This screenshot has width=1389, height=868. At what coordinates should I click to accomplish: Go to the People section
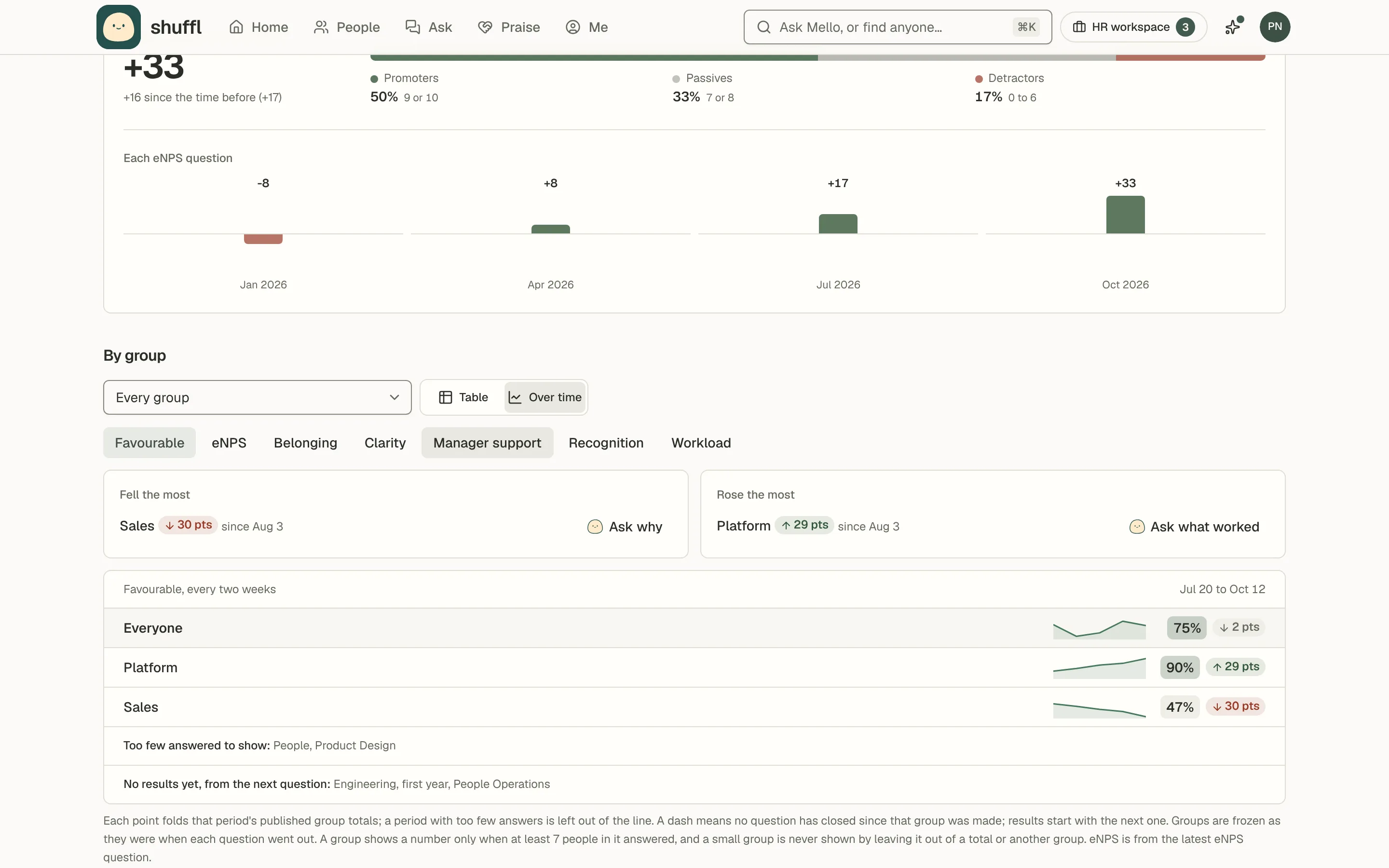[347, 27]
